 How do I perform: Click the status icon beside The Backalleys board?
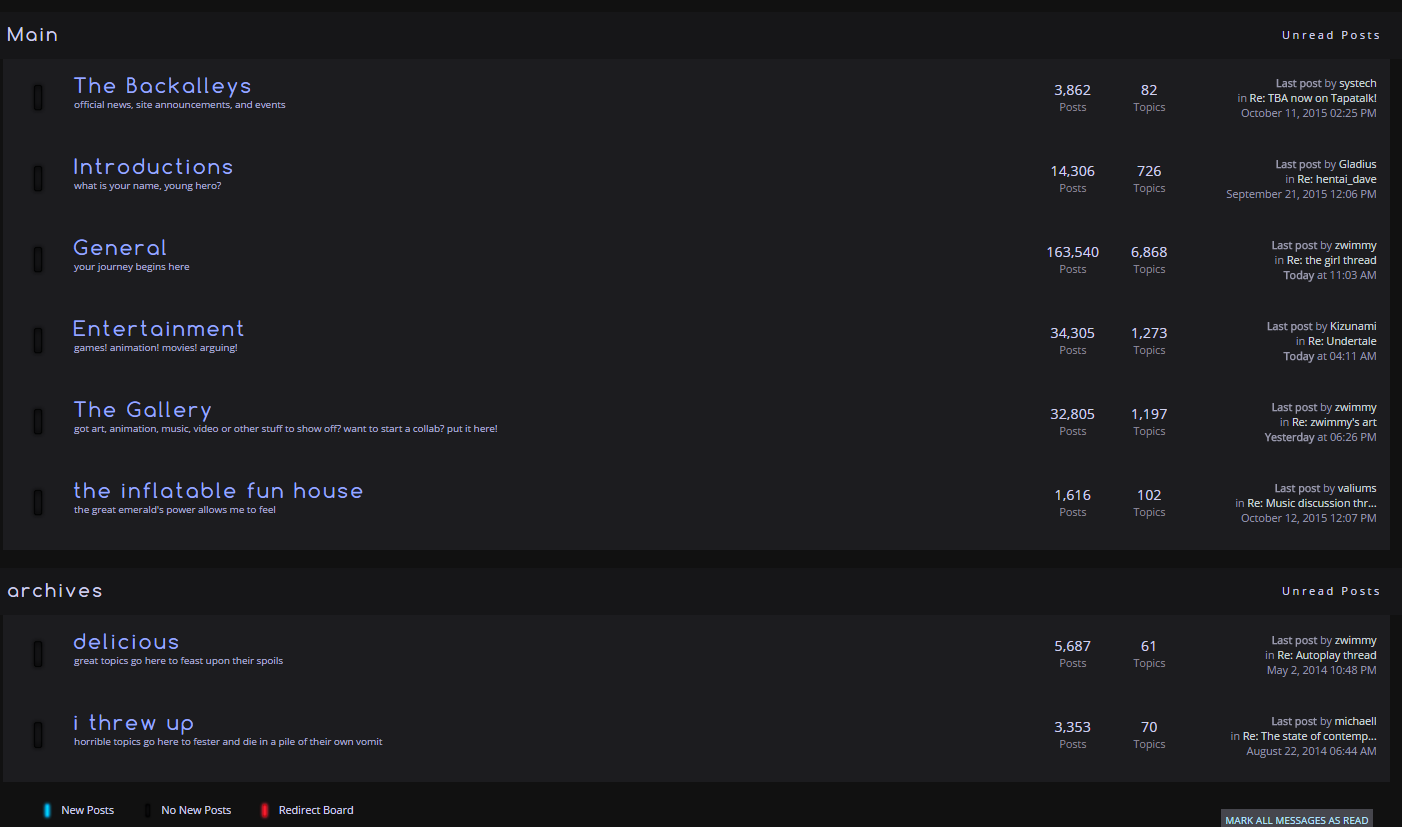point(38,98)
